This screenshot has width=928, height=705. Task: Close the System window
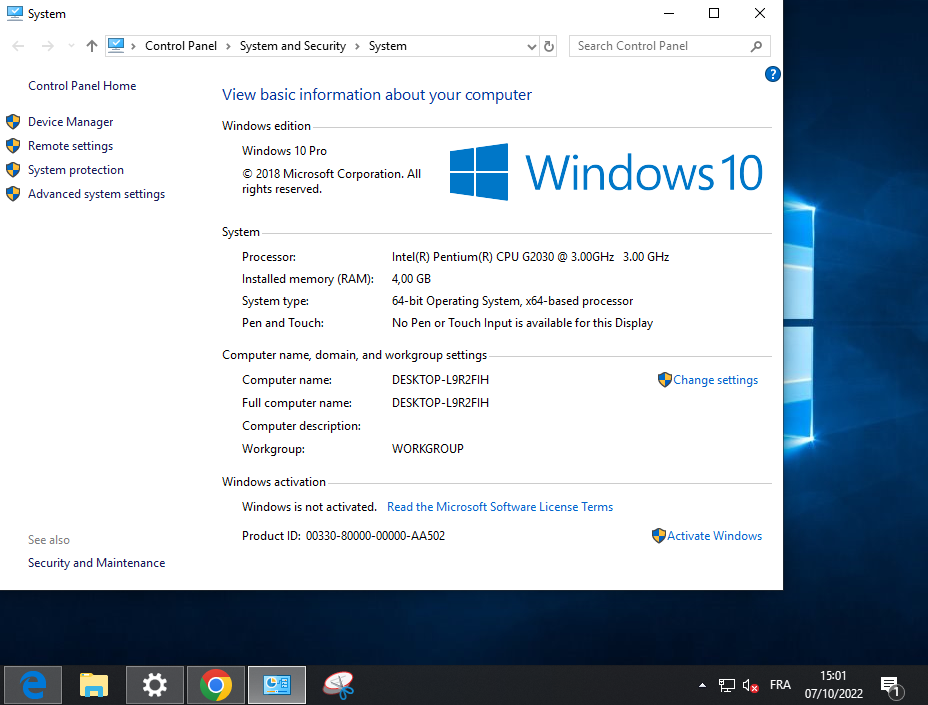760,13
